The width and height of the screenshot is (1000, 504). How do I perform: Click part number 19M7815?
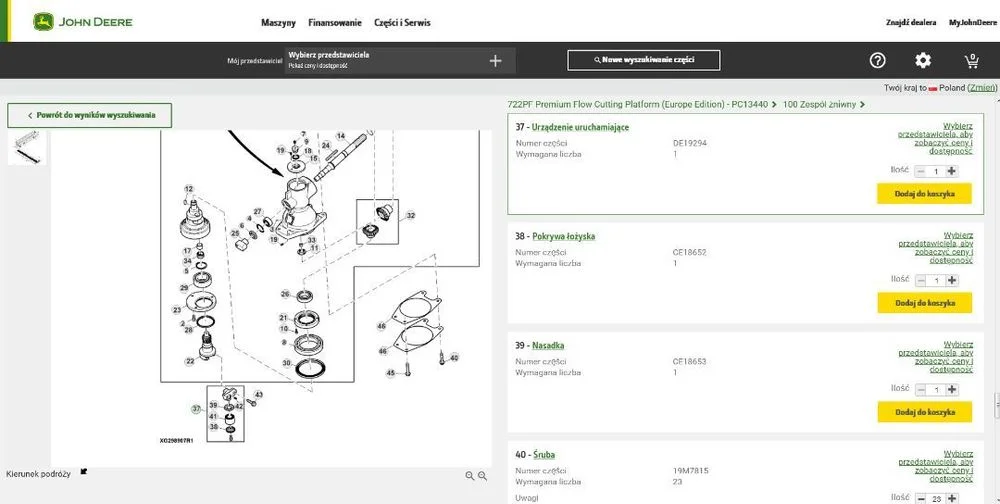pyautogui.click(x=691, y=471)
